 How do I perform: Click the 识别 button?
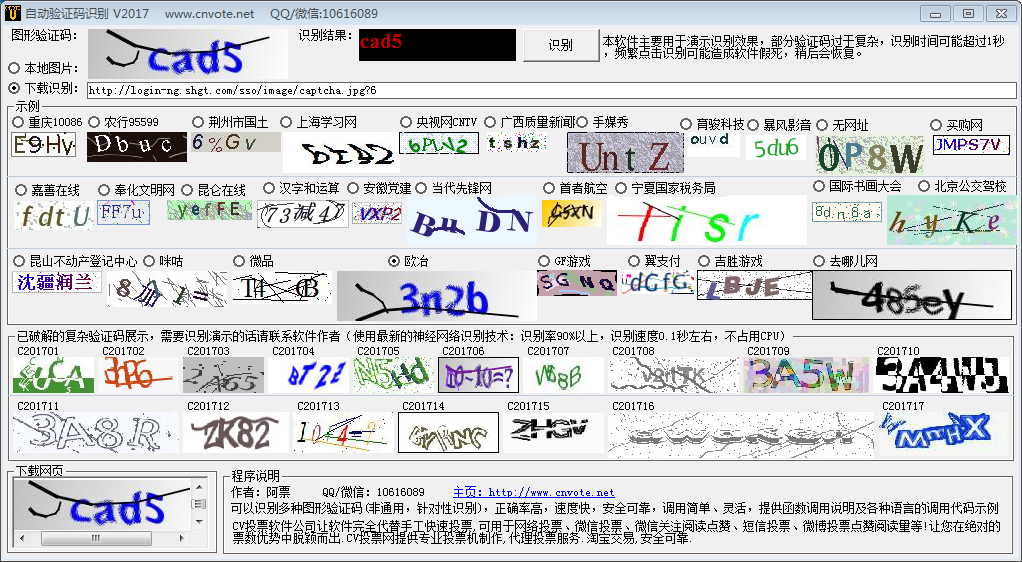pos(561,45)
